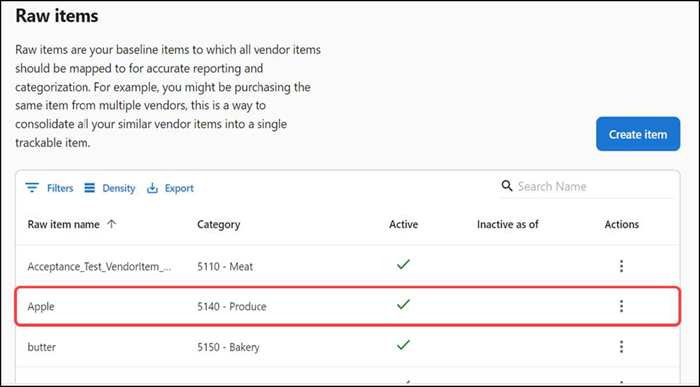Select the Apple item name

(x=41, y=307)
